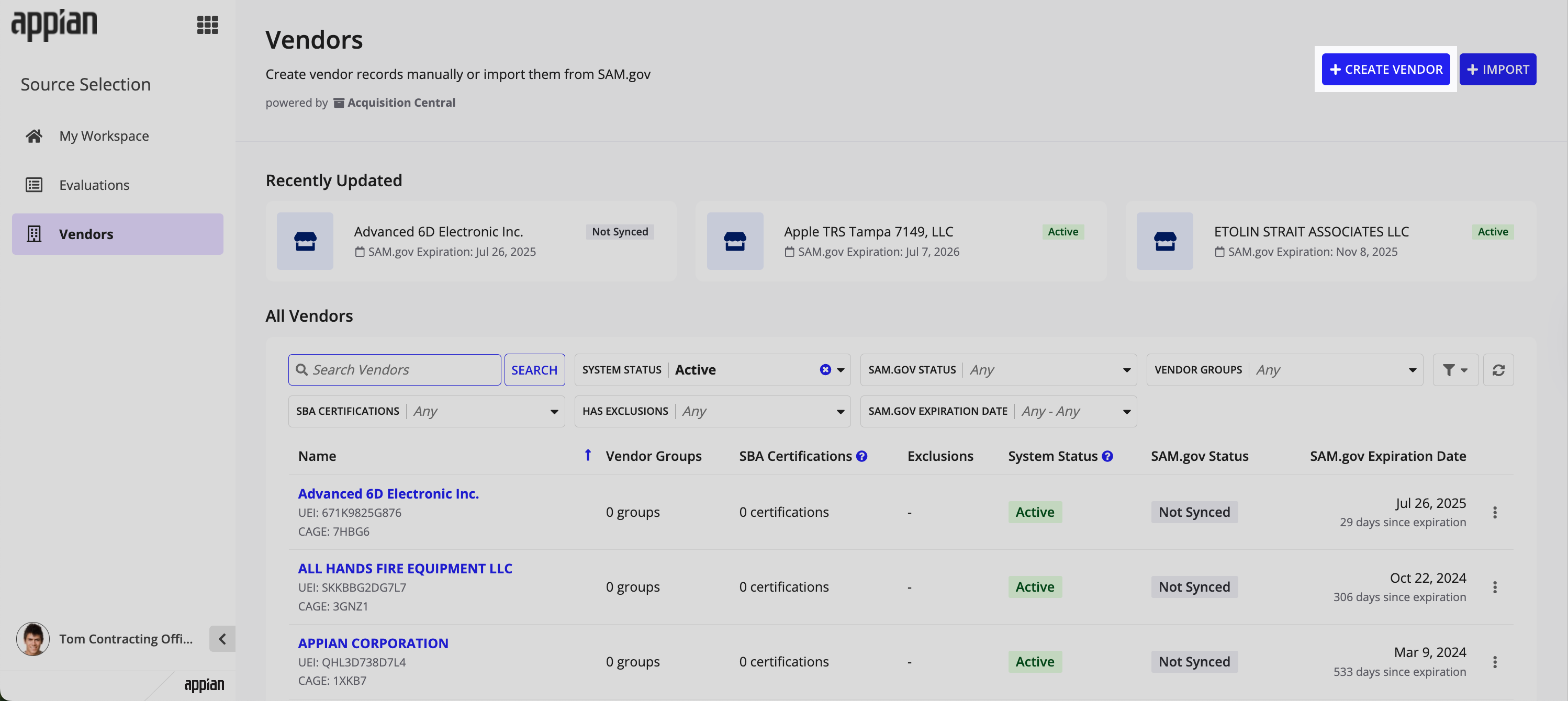This screenshot has height=701, width=1568.
Task: Open the SBA Certifications filter dropdown
Action: pyautogui.click(x=426, y=411)
